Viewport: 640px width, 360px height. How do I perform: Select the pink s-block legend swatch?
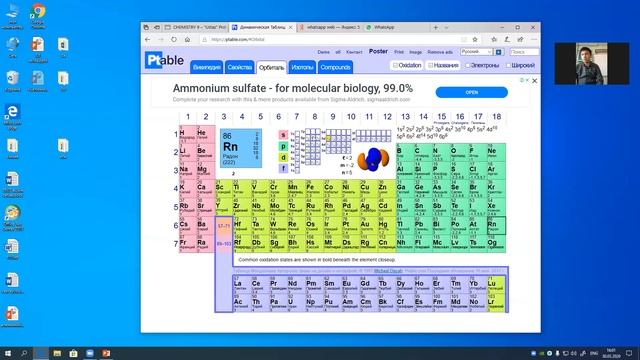click(x=283, y=135)
